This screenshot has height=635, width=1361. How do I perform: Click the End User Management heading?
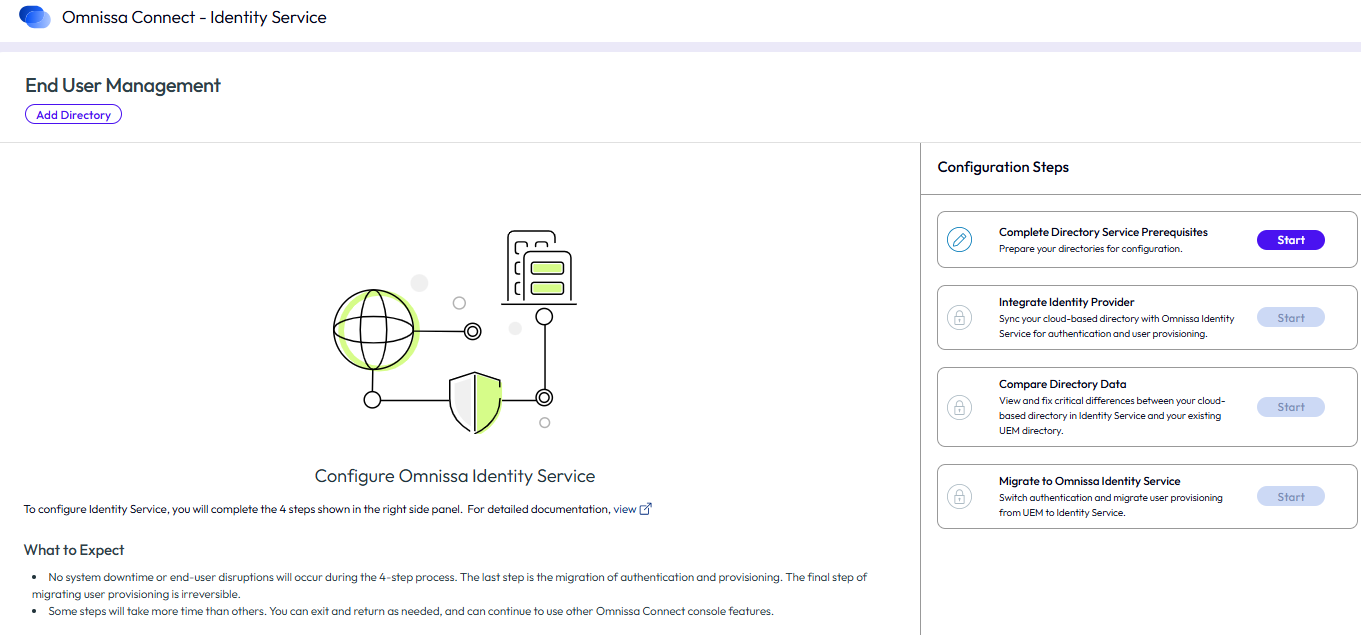coord(123,85)
